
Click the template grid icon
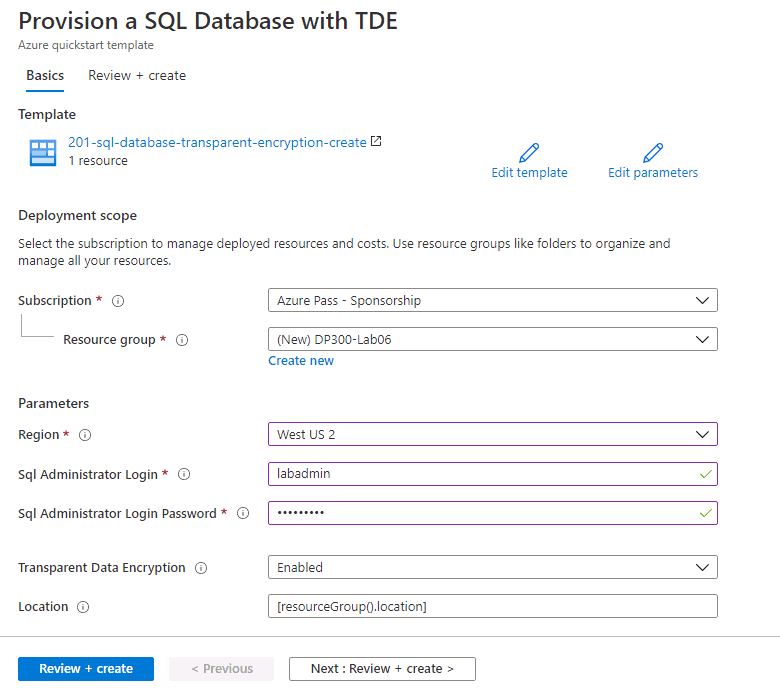tap(43, 153)
